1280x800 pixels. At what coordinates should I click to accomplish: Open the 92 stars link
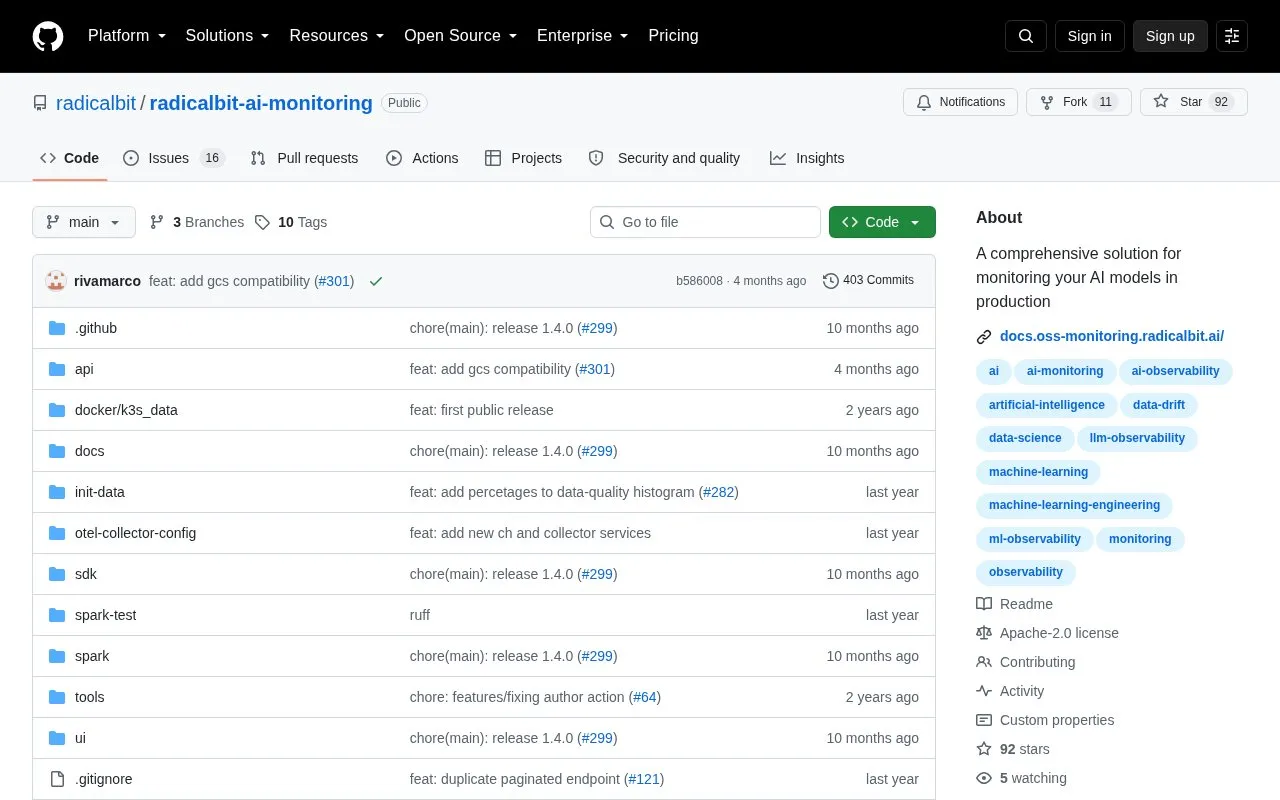1013,749
